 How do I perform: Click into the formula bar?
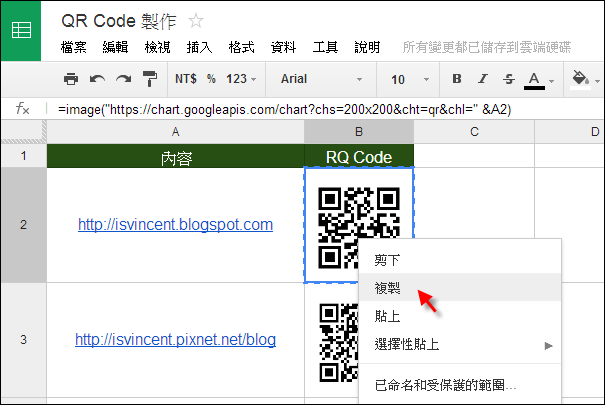pos(324,110)
